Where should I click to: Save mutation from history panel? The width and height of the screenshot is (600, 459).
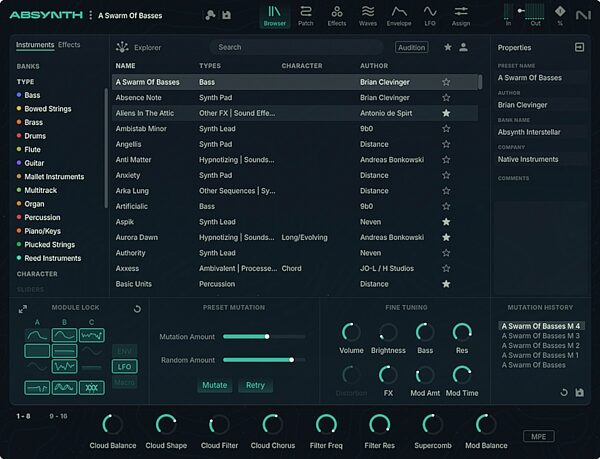click(579, 392)
